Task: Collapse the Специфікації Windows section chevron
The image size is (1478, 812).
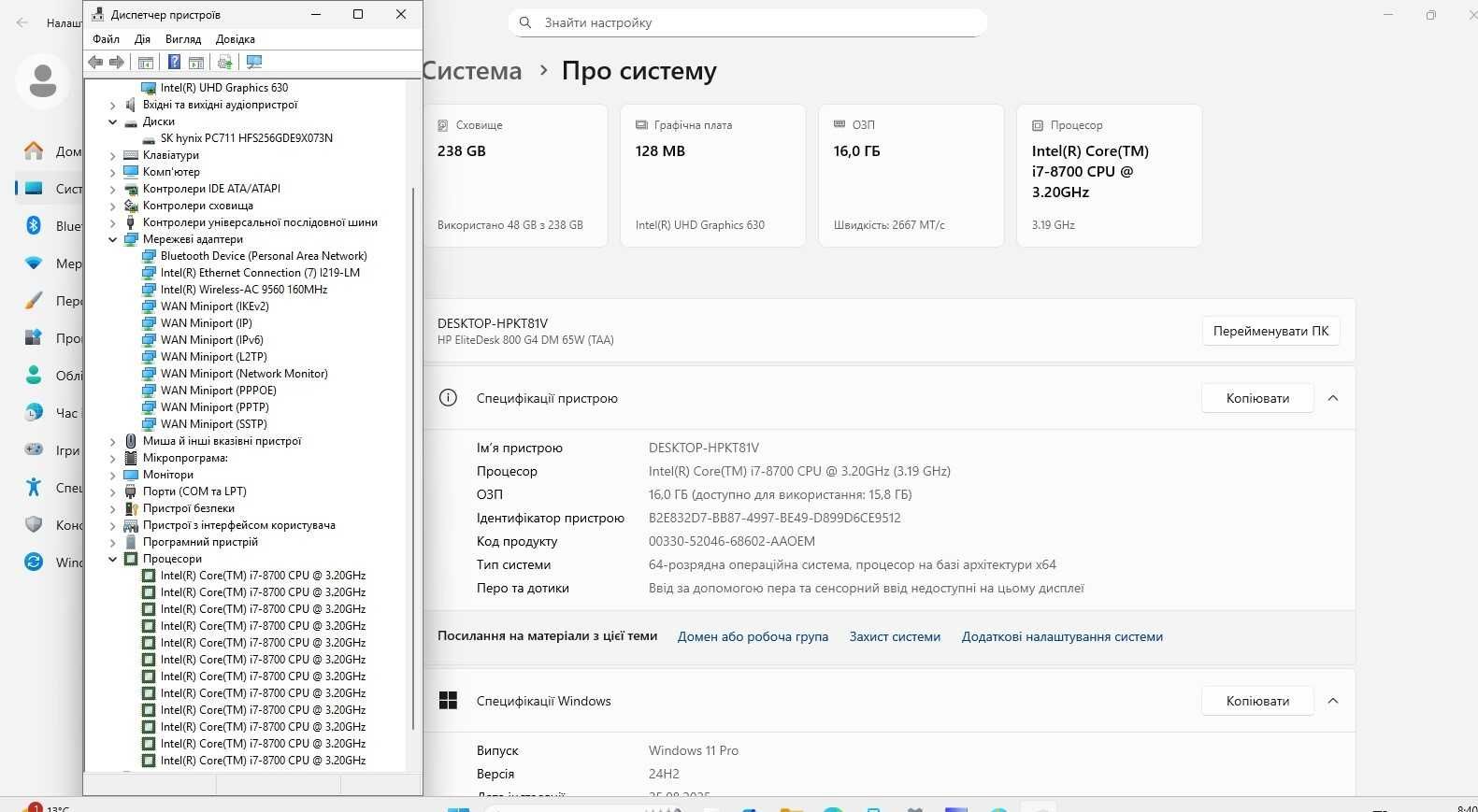Action: (x=1333, y=701)
